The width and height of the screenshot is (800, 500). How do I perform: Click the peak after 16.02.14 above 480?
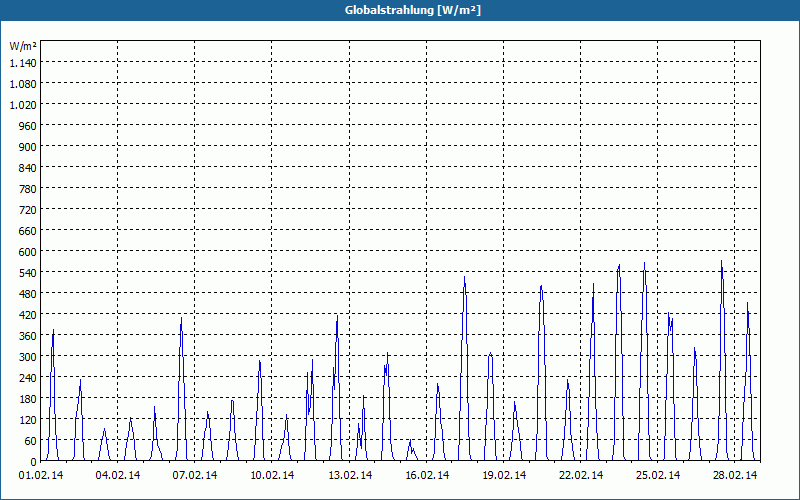pyautogui.click(x=464, y=278)
